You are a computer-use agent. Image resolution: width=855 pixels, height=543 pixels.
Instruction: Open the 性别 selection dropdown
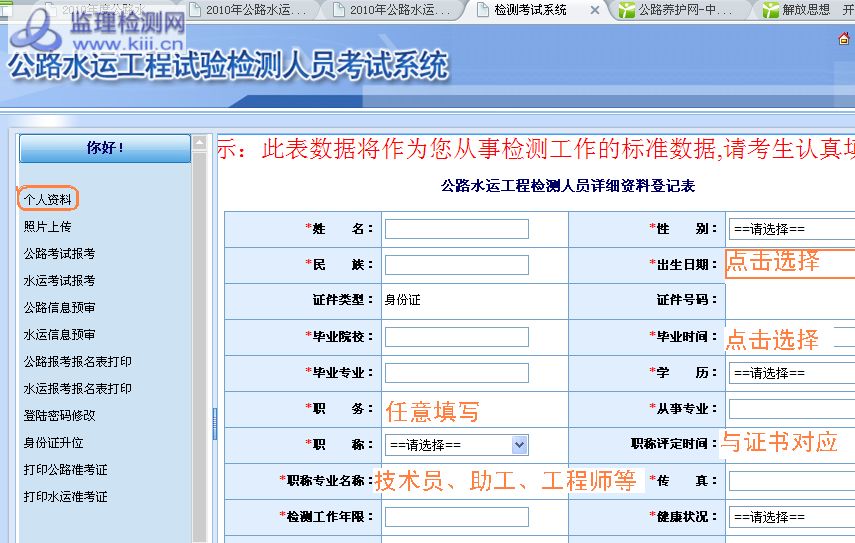(x=791, y=229)
